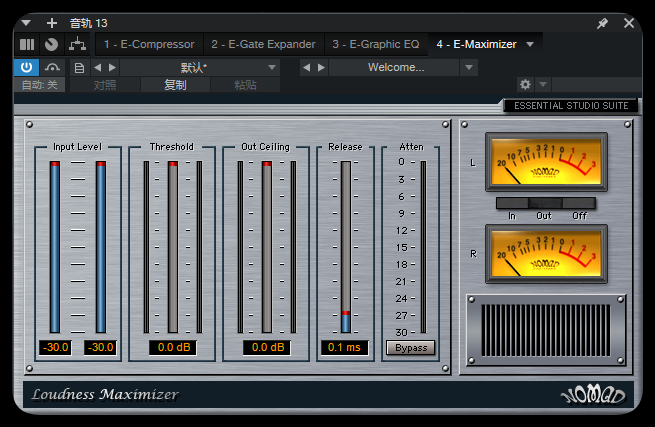Open the 默认 preset dropdown
Screen dimensions: 655x427
pyautogui.click(x=200, y=67)
